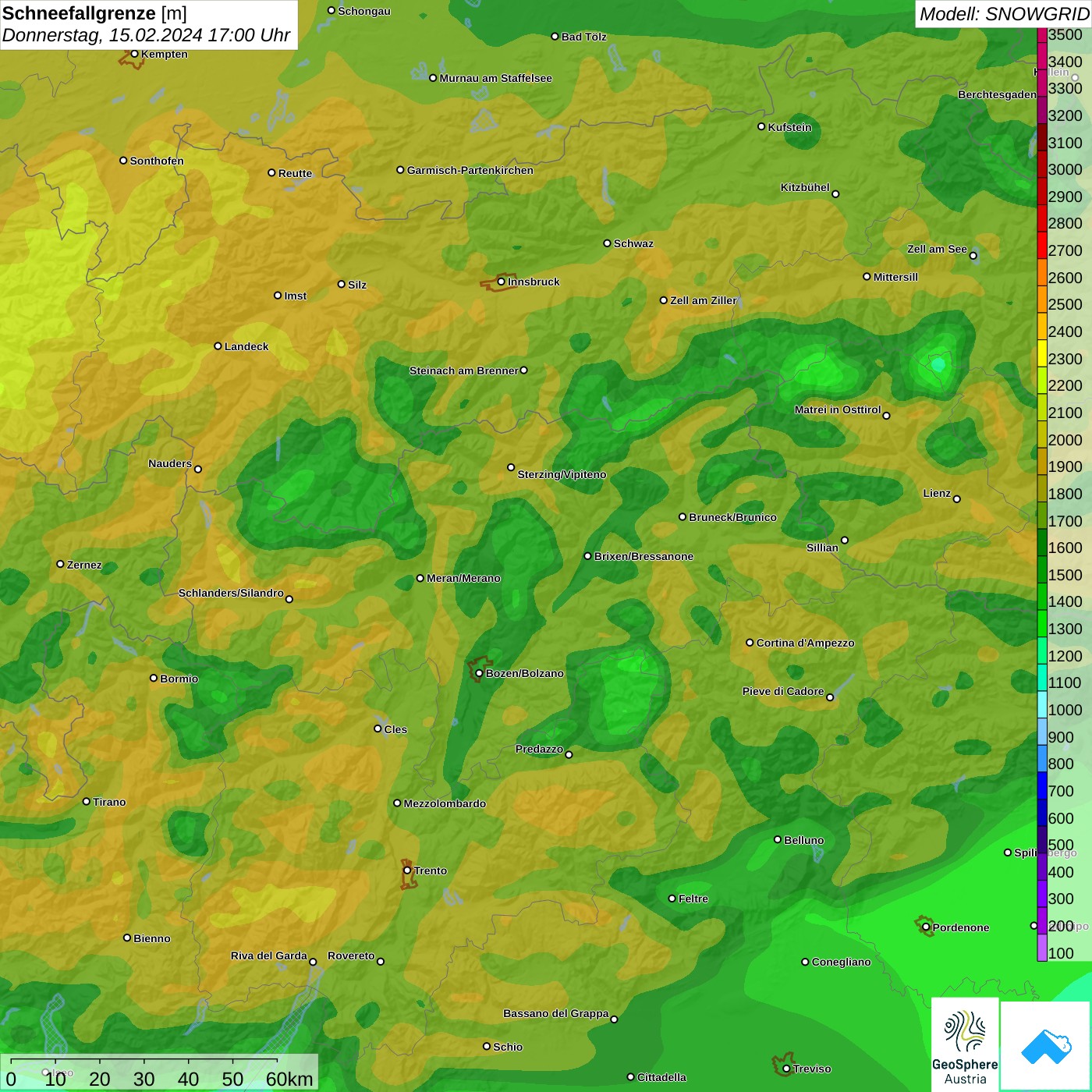Click the Treviso city marker dot
This screenshot has height=1092, width=1092.
click(x=786, y=1069)
